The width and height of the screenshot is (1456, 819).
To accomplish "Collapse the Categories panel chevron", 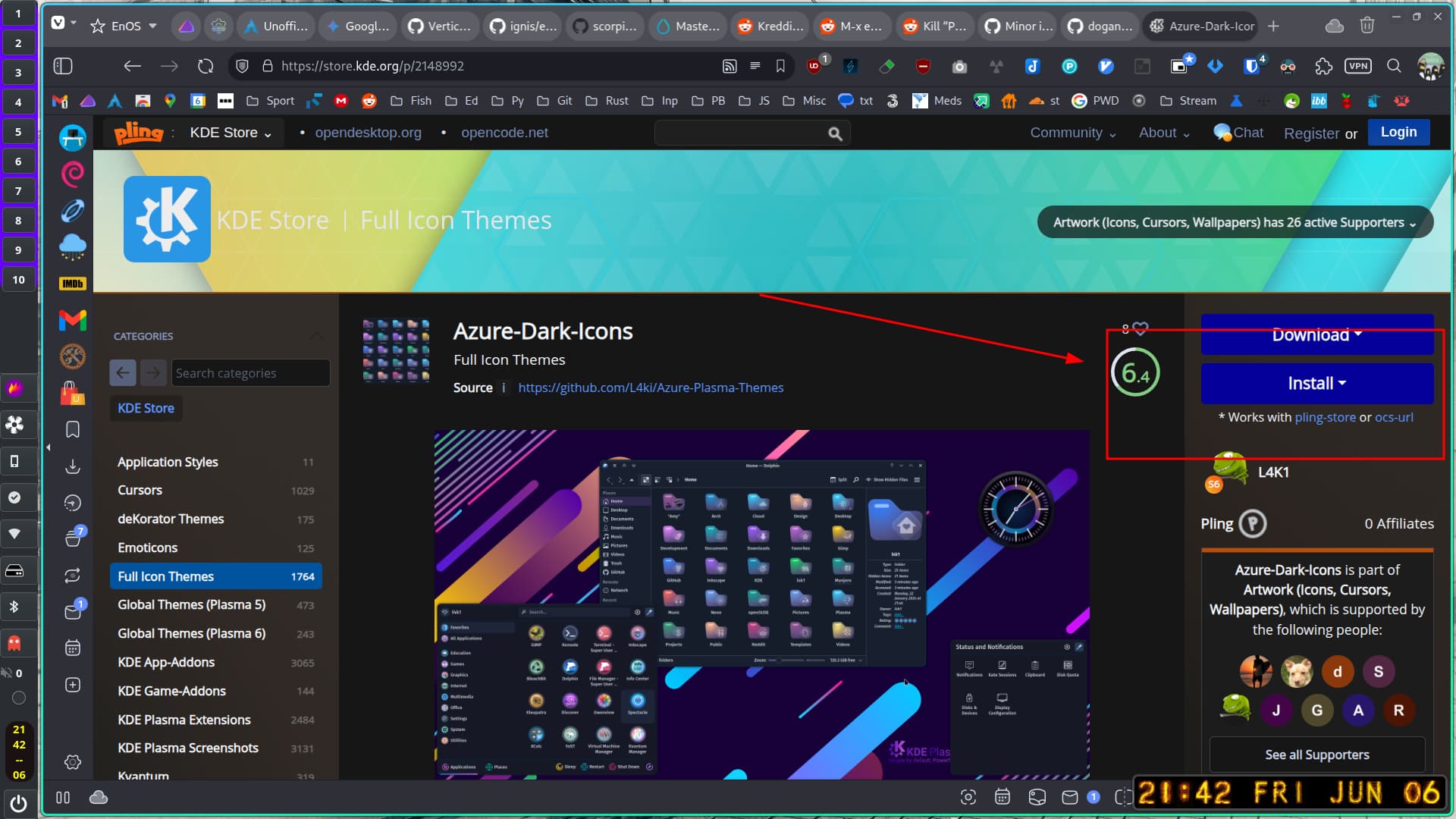I will (x=315, y=336).
